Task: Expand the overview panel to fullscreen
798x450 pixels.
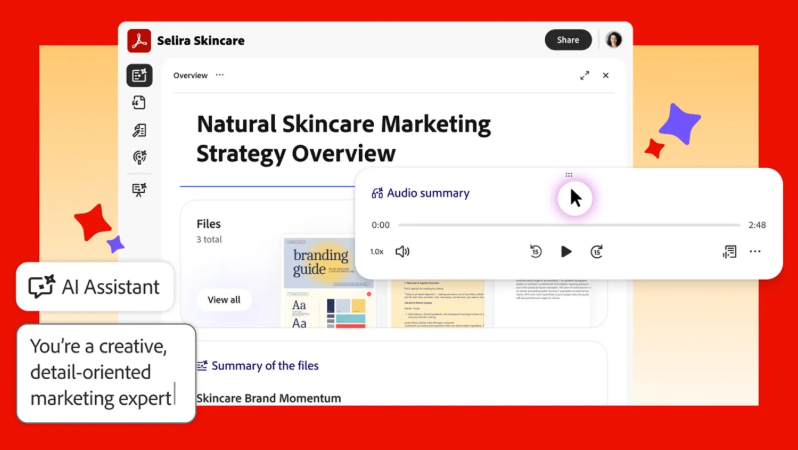Action: click(585, 75)
